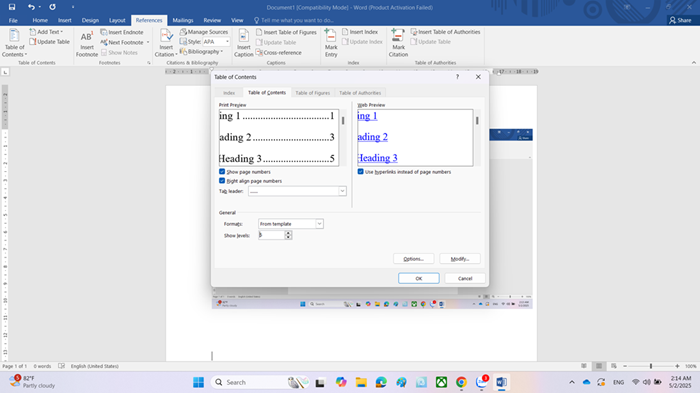Redo using the repeat arrow icon

52,7
